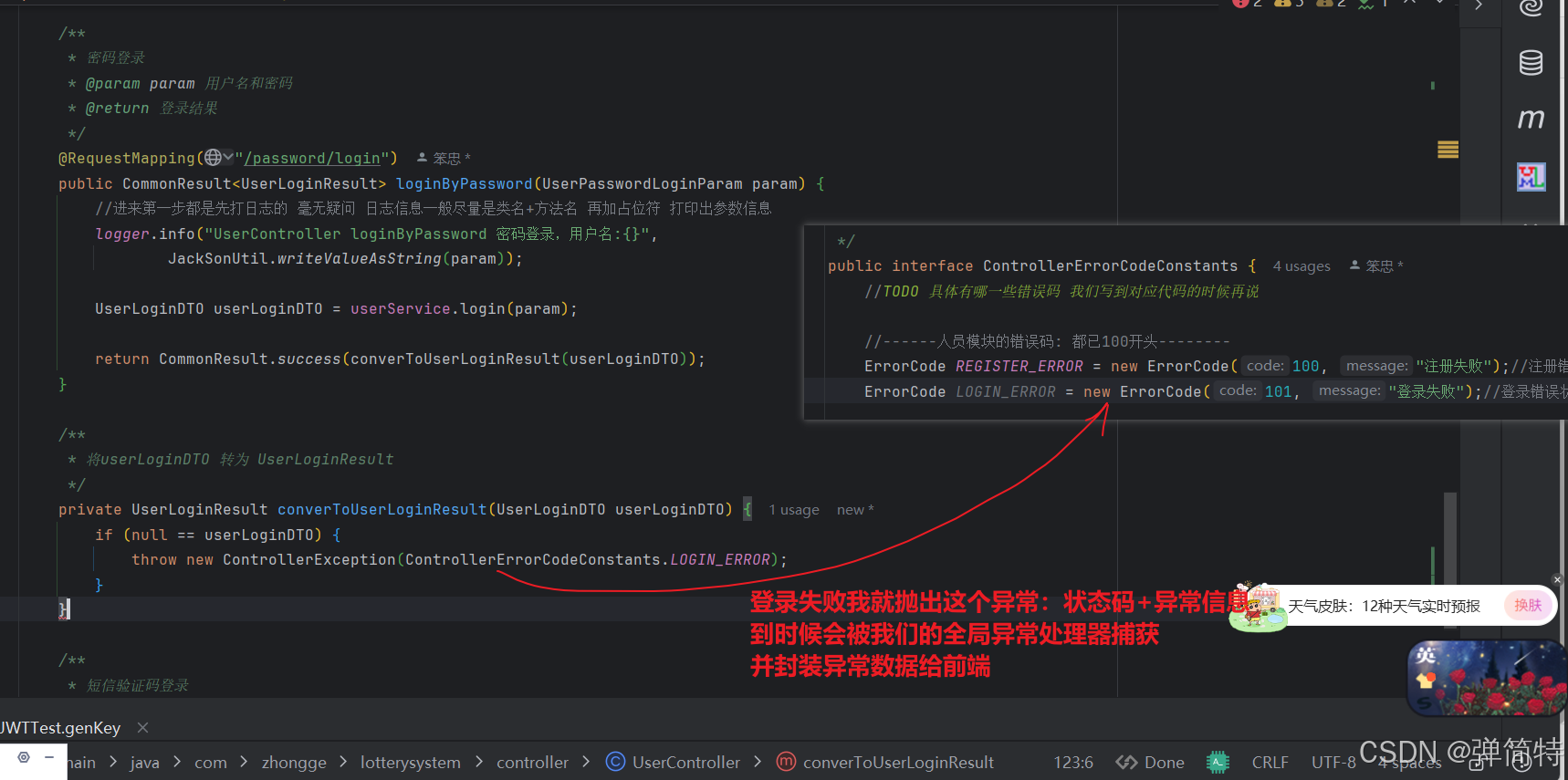1568x780 pixels.
Task: Click userService in the login call
Action: pos(400,309)
